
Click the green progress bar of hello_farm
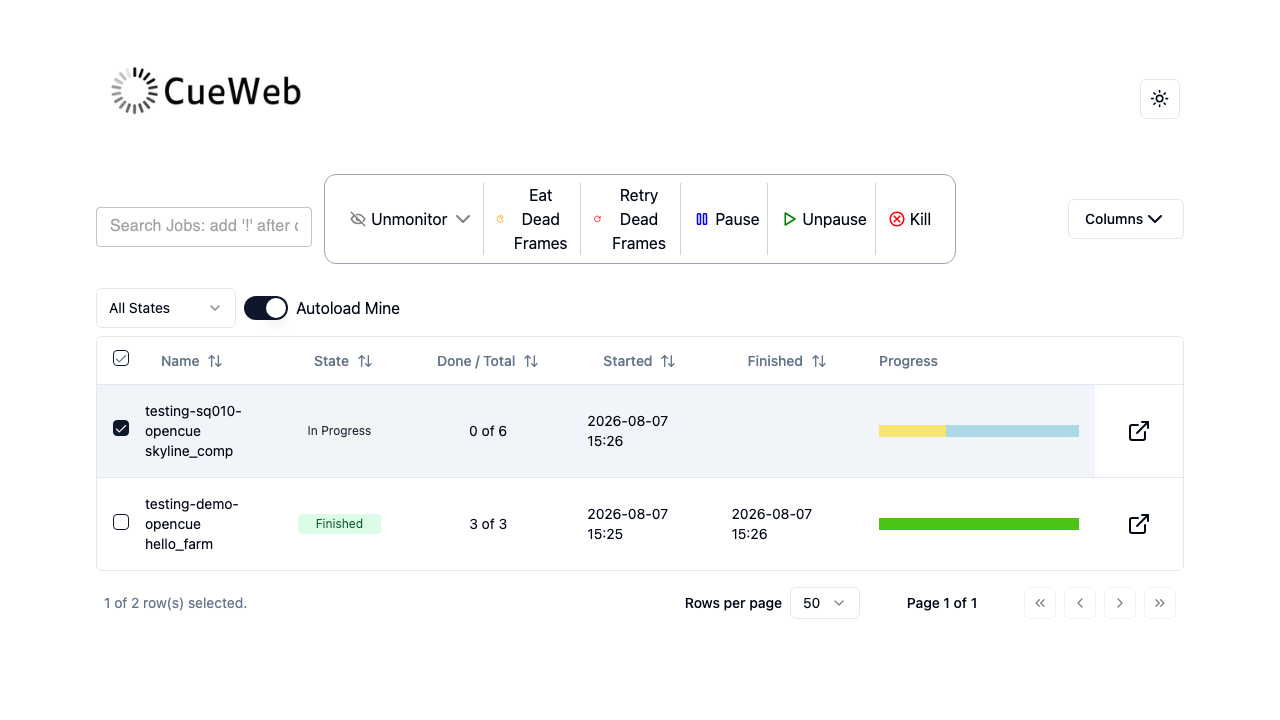[x=979, y=524]
